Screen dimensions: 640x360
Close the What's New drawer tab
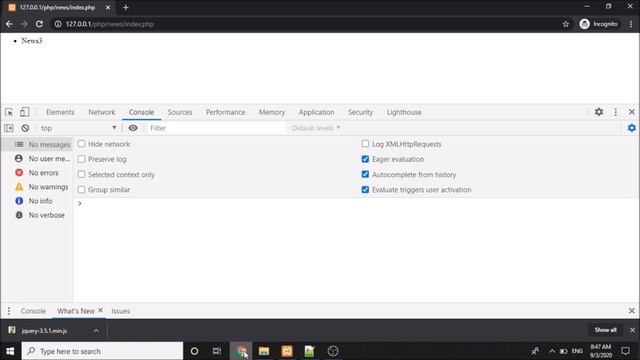(100, 311)
